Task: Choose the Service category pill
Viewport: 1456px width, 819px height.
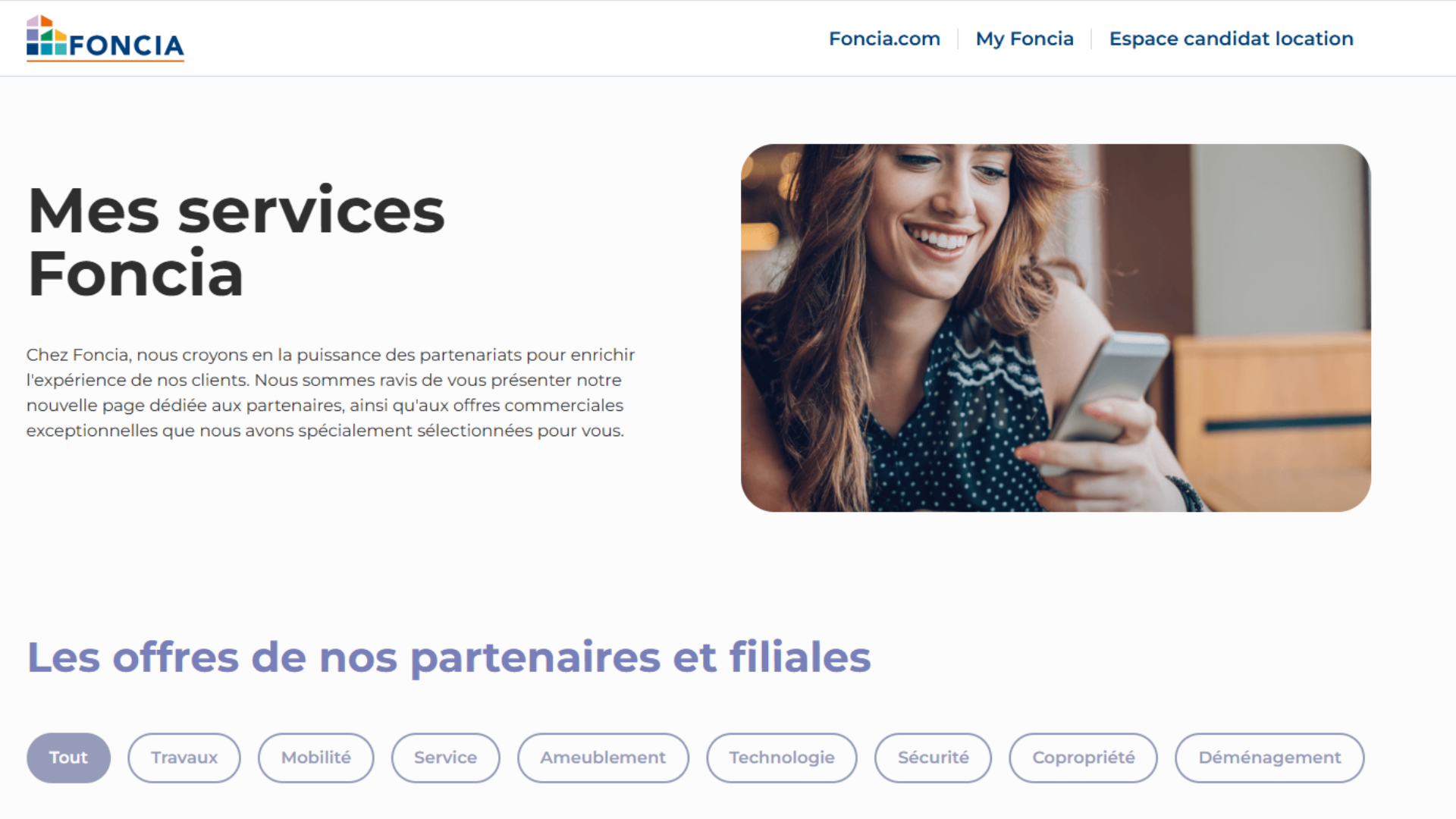Action: pyautogui.click(x=446, y=758)
